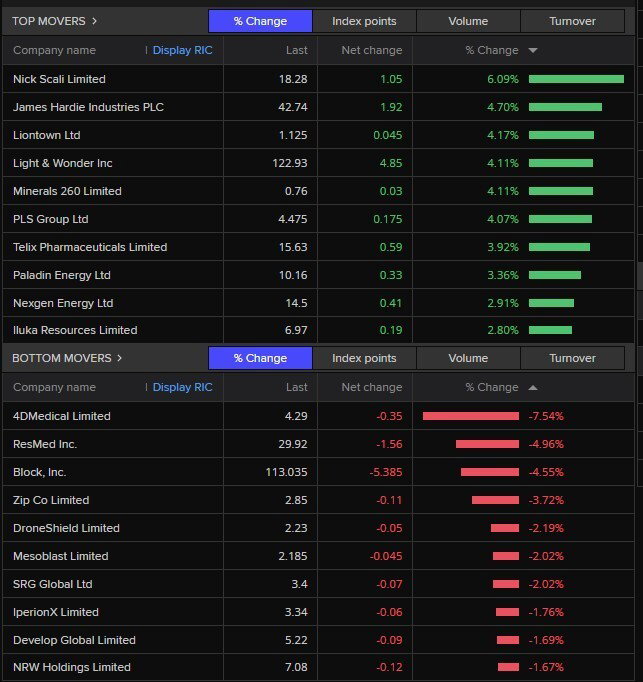
Task: Click the 2.91% change value
Action: [x=502, y=303]
